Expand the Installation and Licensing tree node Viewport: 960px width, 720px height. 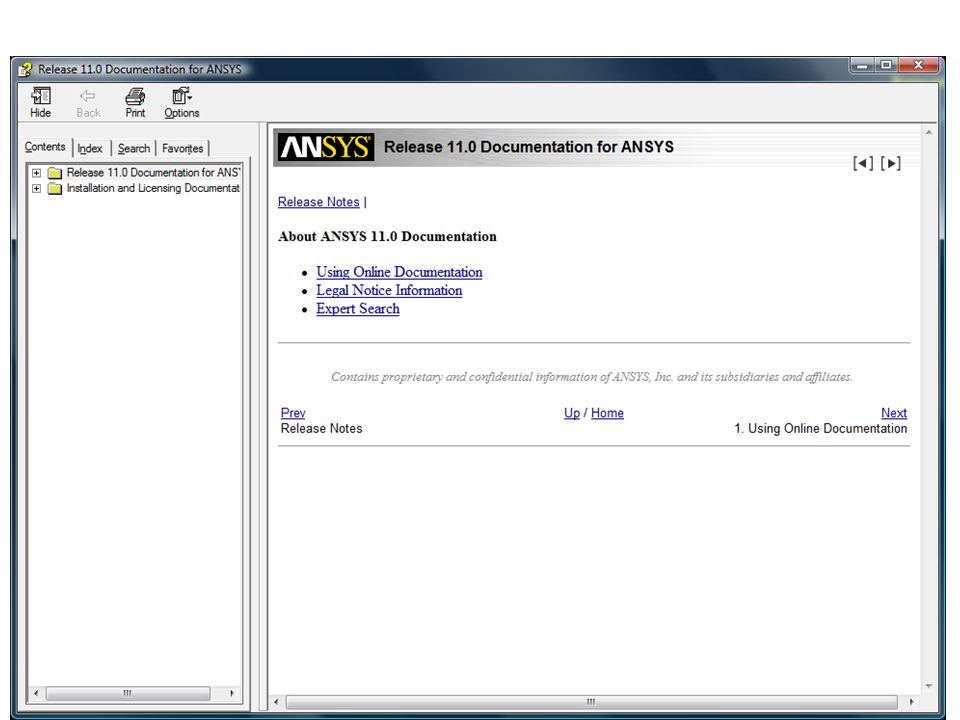[37, 189]
